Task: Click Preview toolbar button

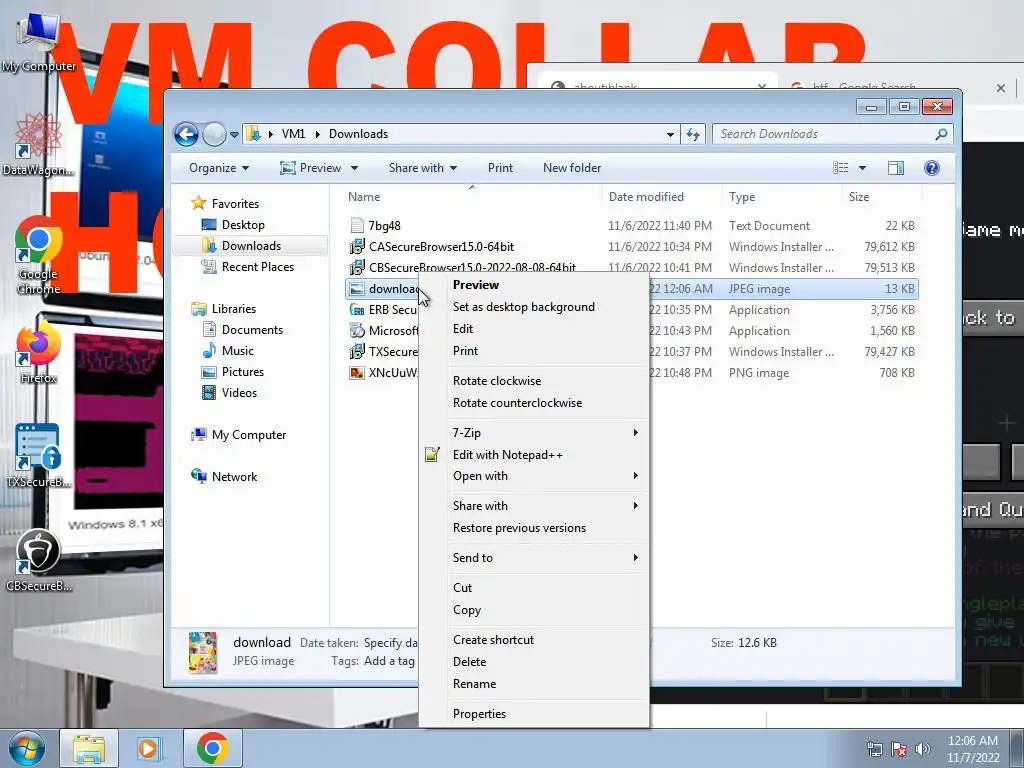Action: coord(311,168)
